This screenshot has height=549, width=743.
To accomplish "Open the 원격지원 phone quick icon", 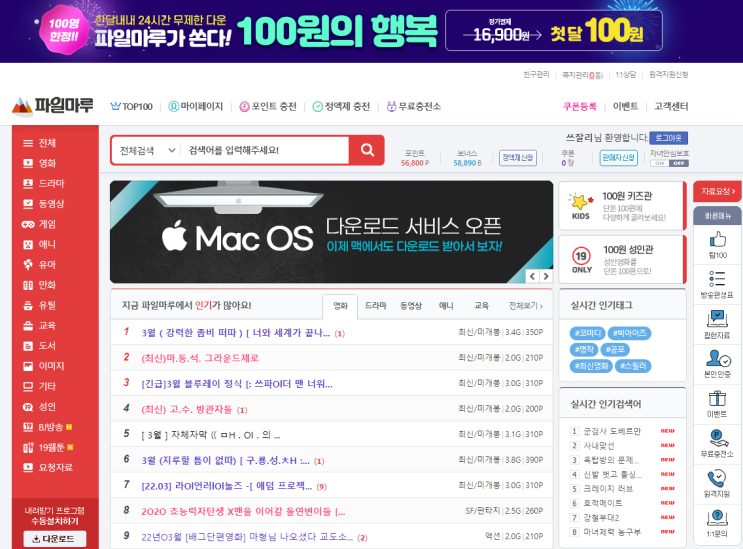I will click(717, 483).
